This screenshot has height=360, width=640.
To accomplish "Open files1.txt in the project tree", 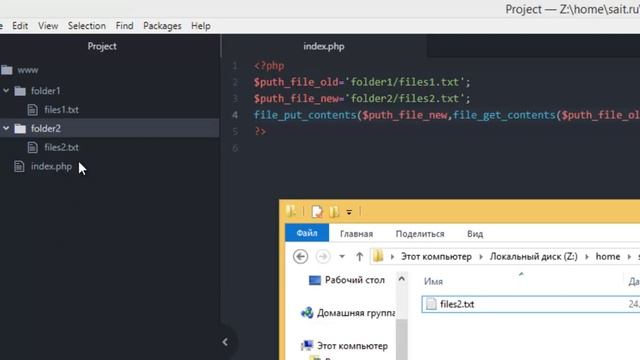I will (61, 109).
